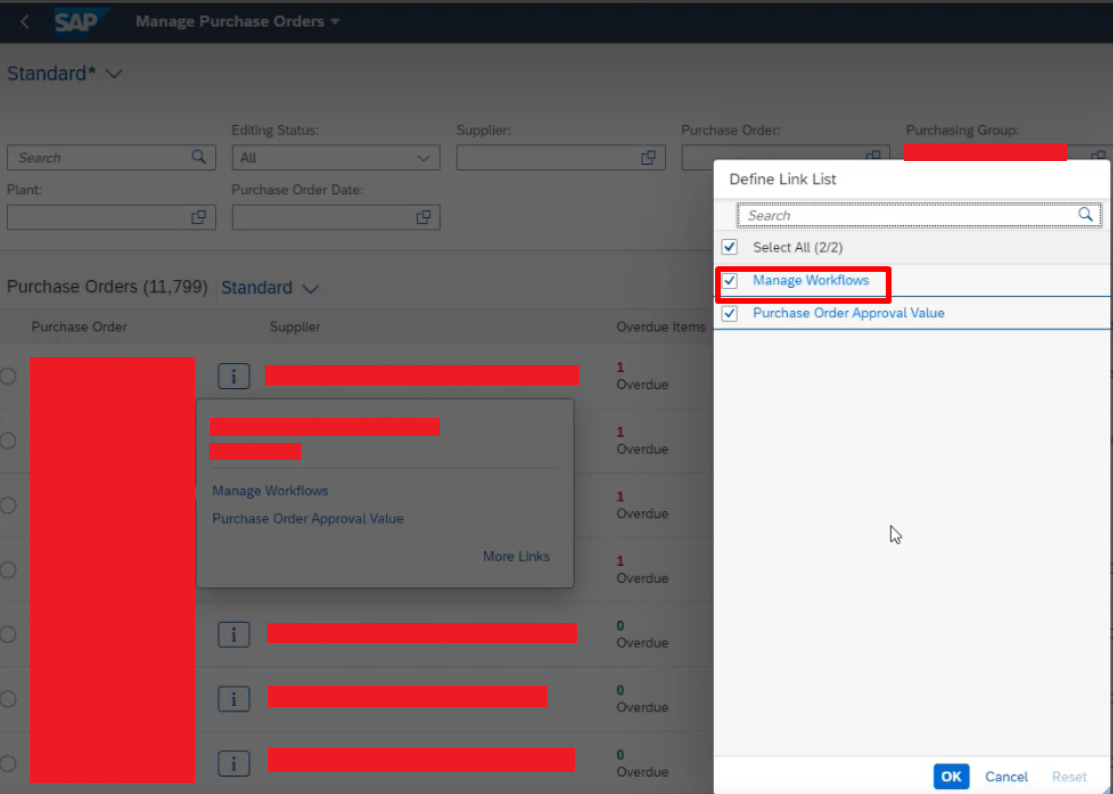Open Purchase Order Approval Value in the popover
The width and height of the screenshot is (1113, 794).
coord(308,519)
